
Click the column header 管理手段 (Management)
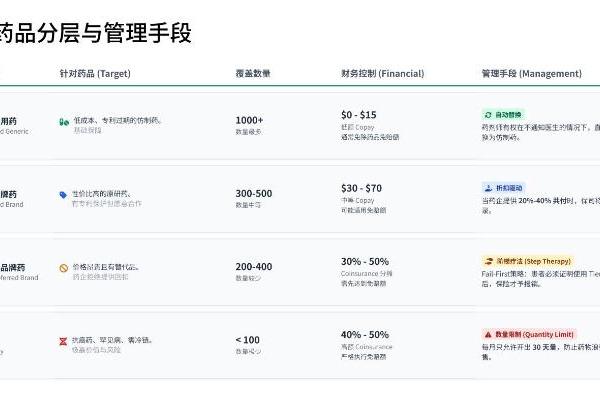532,73
